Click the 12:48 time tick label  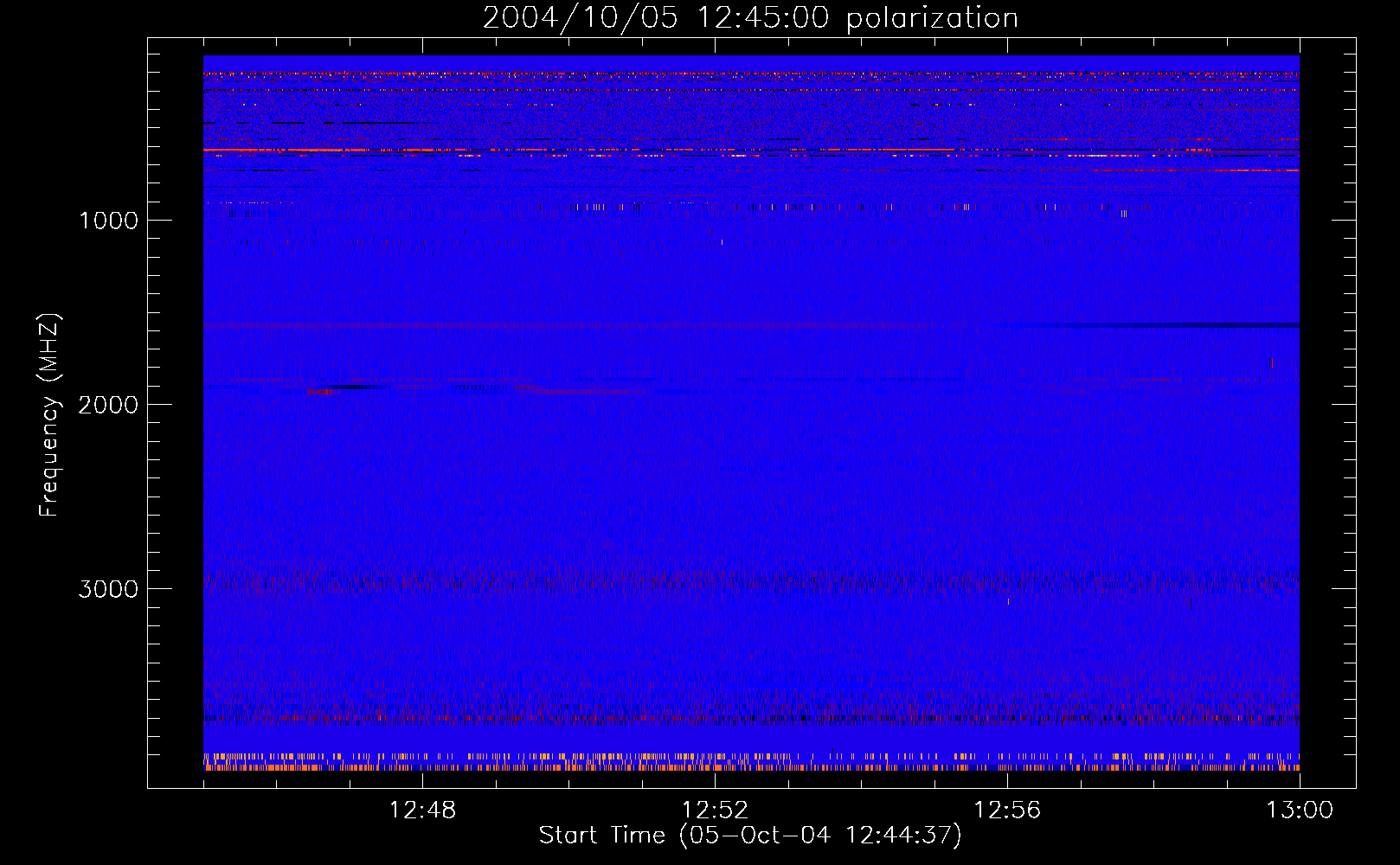click(422, 811)
